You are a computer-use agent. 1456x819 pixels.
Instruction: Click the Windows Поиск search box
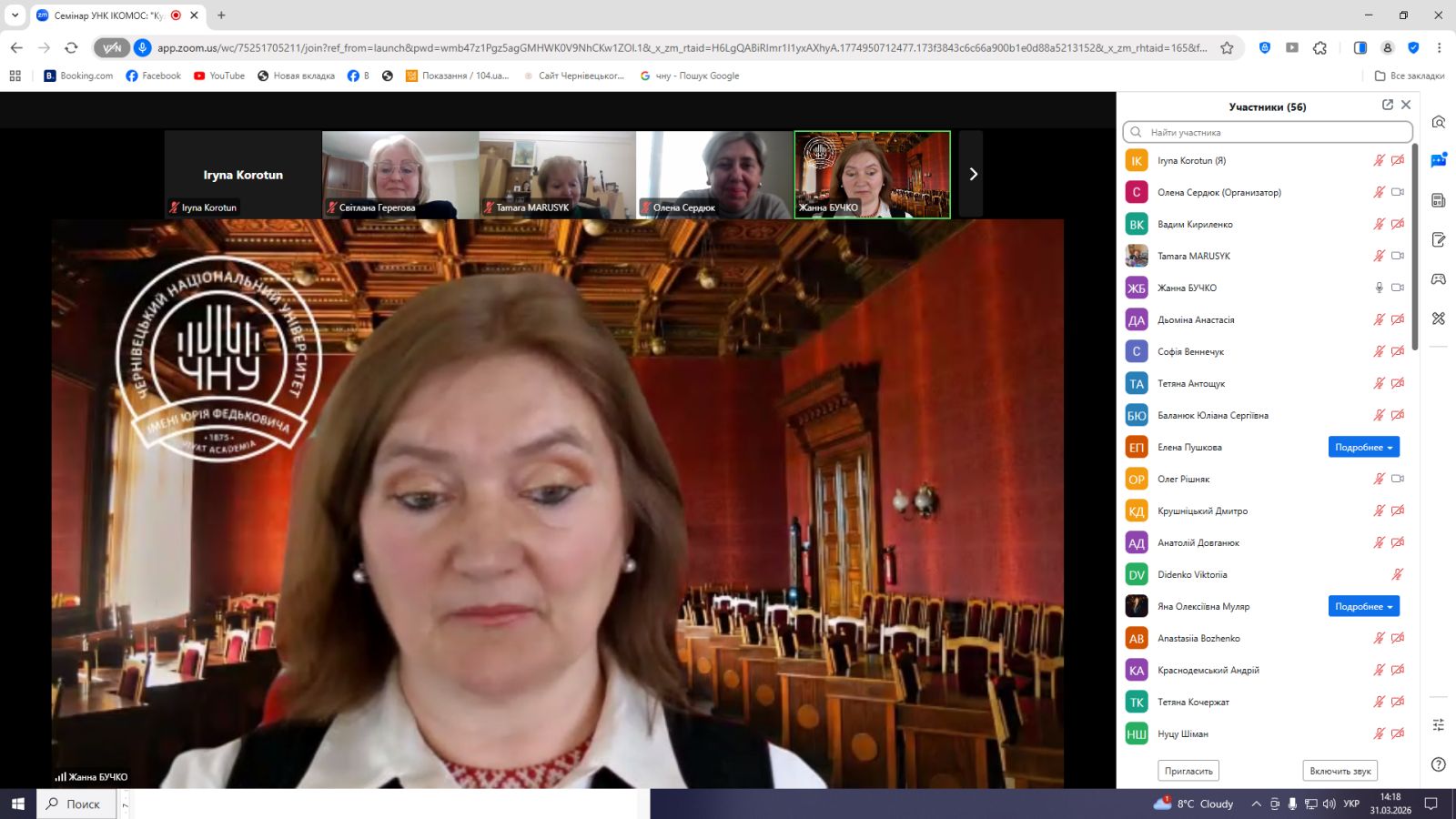[x=76, y=804]
